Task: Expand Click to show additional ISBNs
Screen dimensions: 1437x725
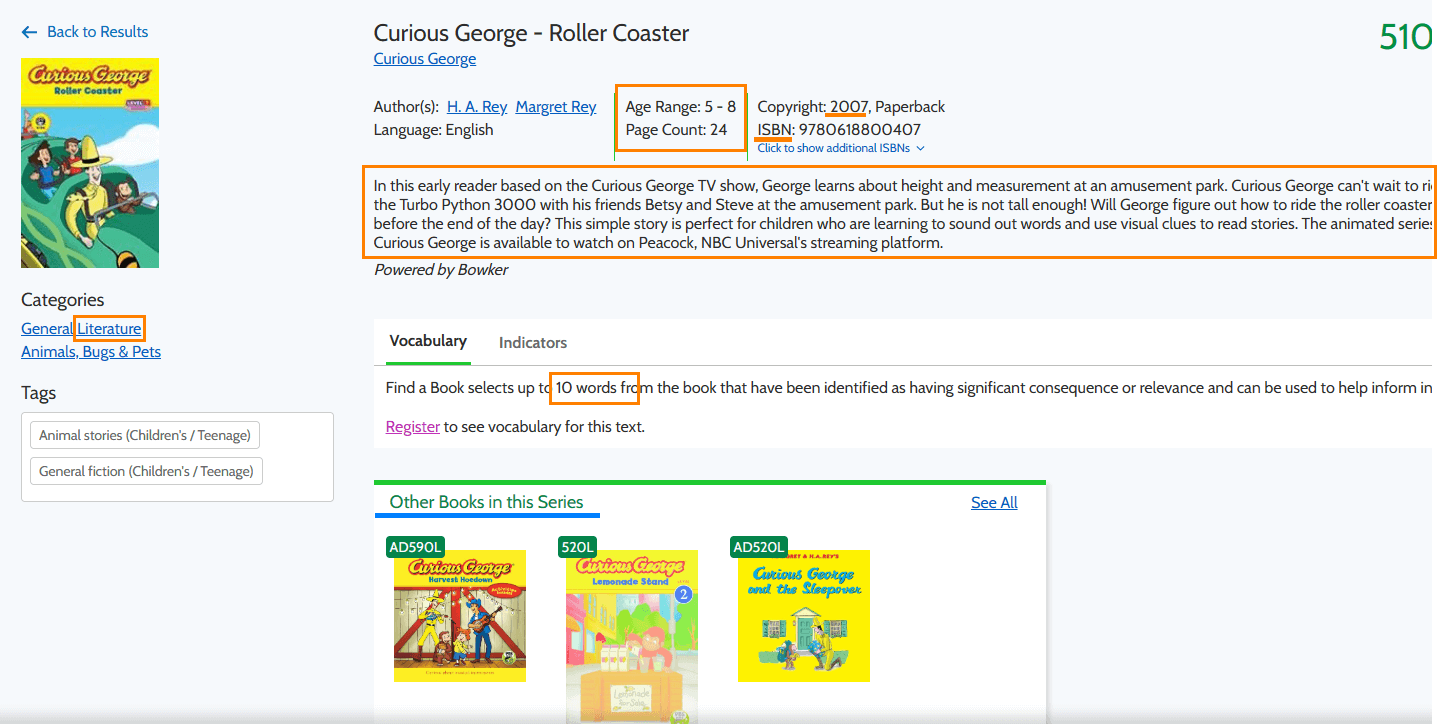Action: pos(834,148)
